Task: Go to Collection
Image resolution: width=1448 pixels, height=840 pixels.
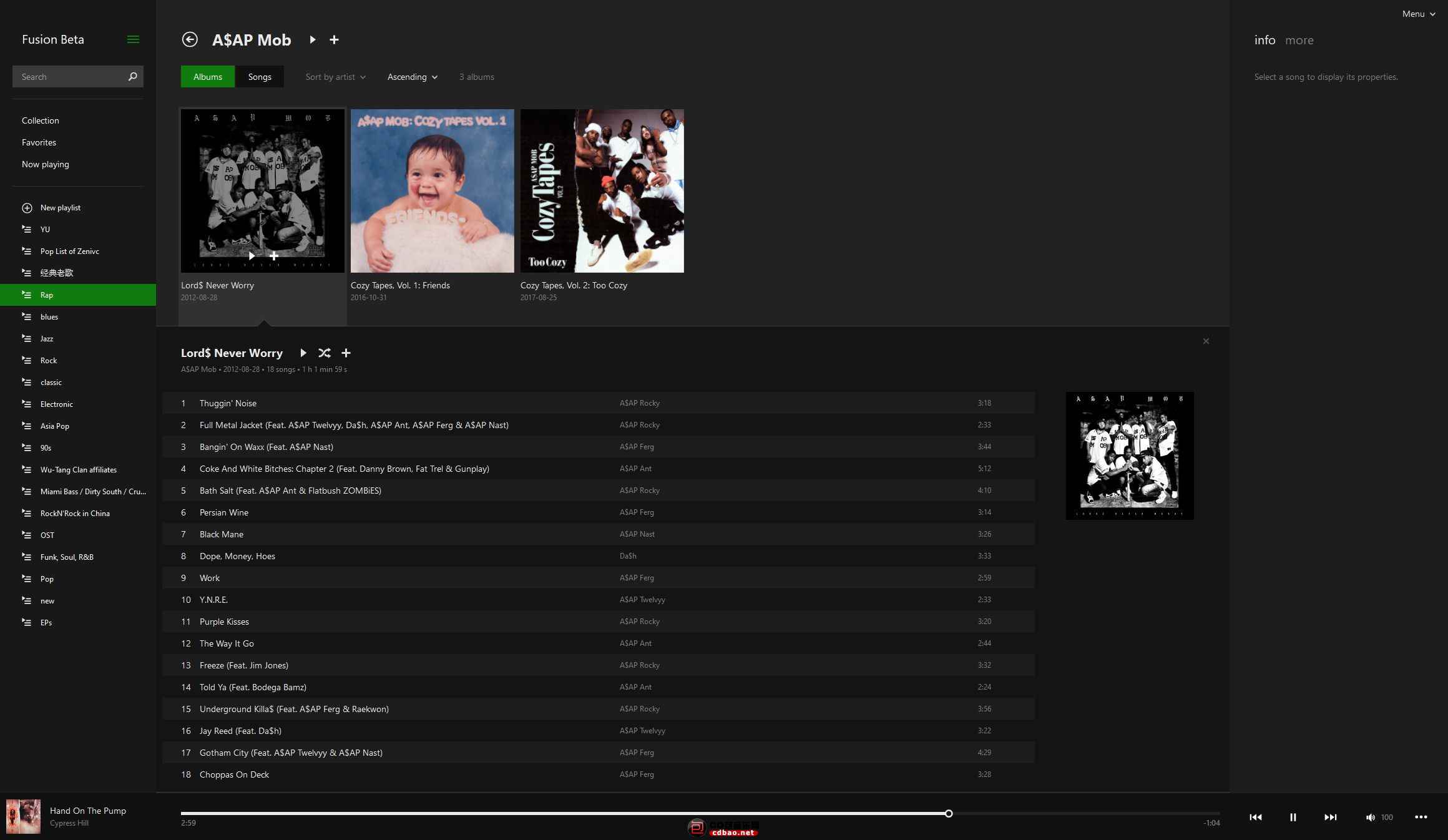Action: point(41,120)
